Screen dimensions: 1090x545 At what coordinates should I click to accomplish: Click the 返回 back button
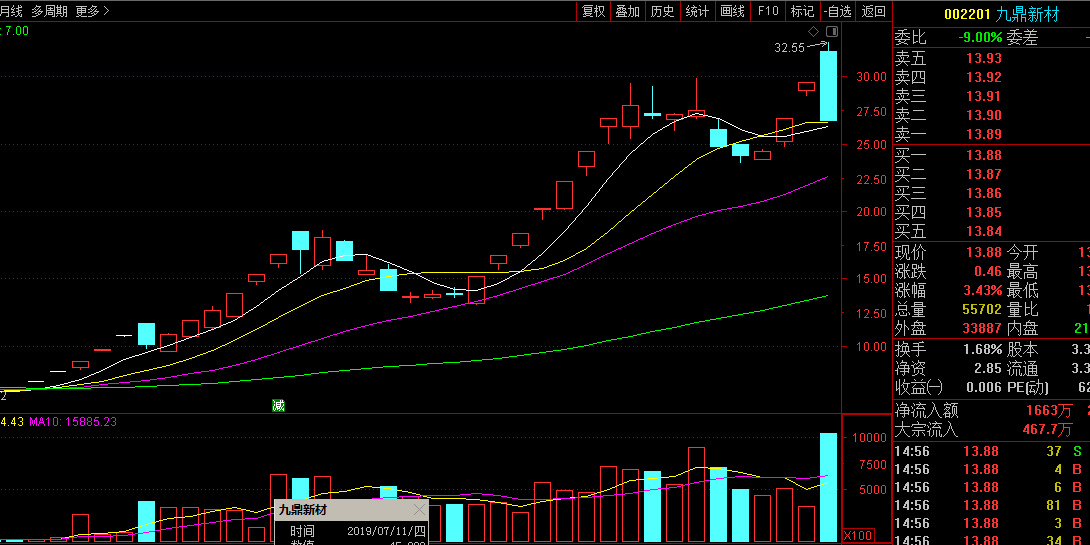point(873,11)
